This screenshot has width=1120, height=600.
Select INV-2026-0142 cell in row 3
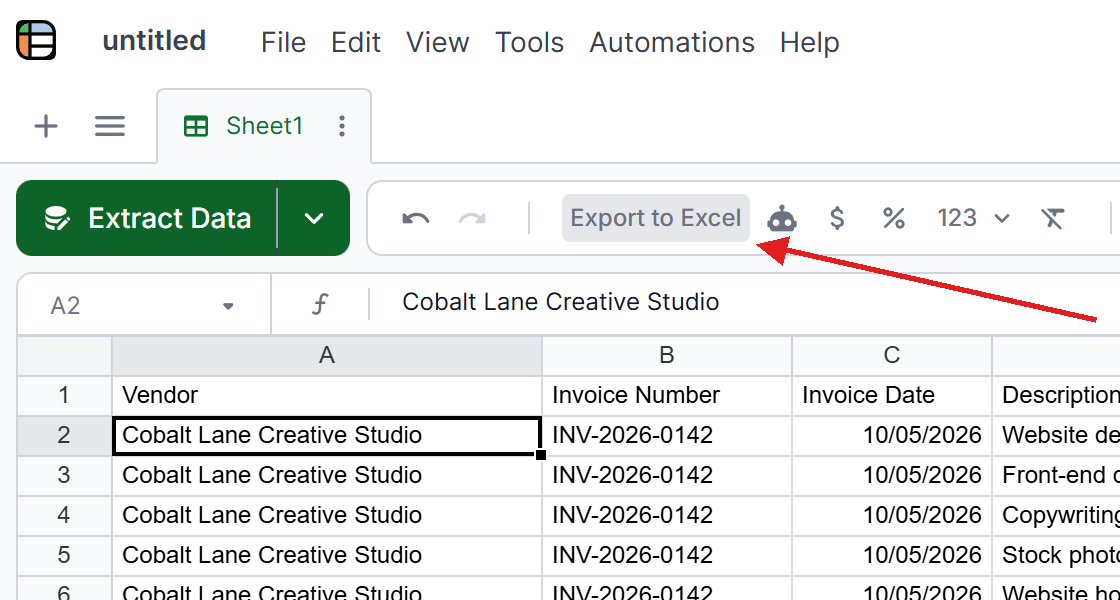pos(667,475)
